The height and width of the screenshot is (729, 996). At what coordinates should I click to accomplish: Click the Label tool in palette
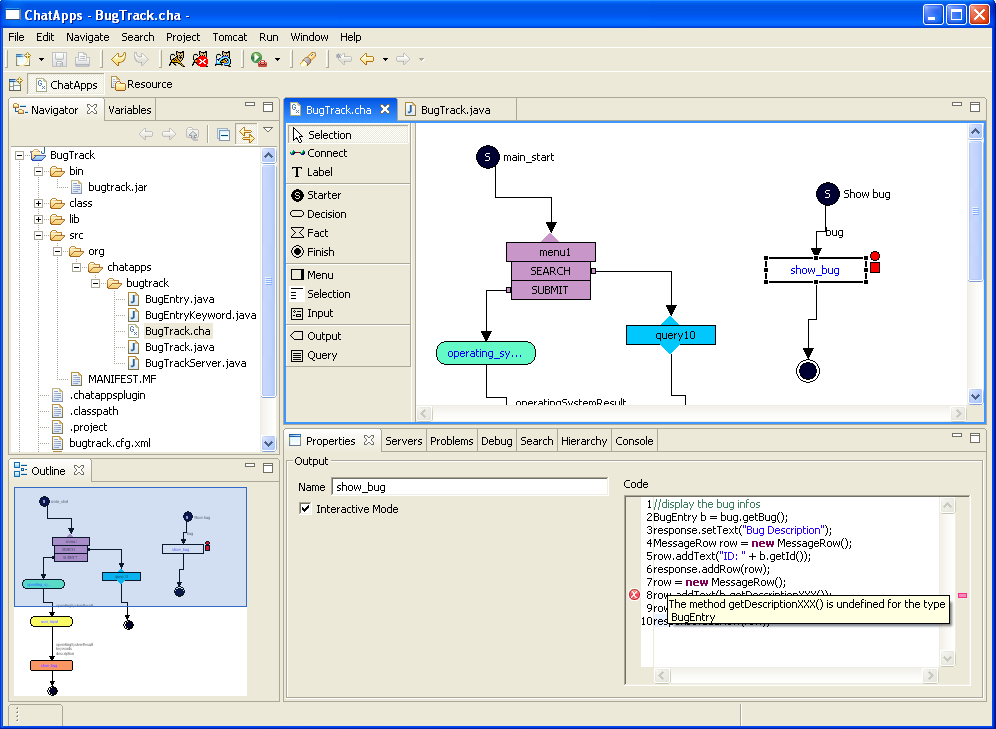point(319,172)
